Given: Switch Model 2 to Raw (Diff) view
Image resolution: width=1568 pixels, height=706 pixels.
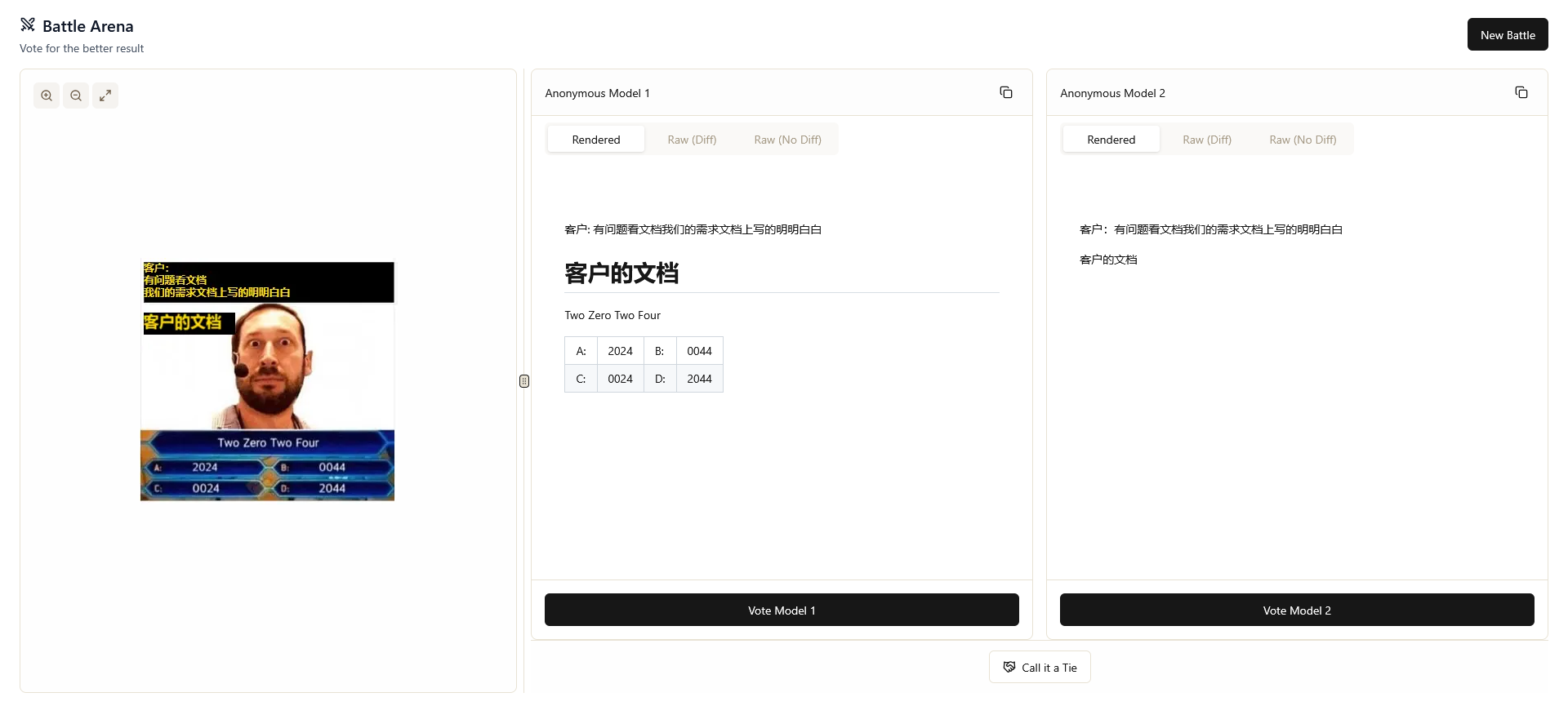Looking at the screenshot, I should (1206, 140).
